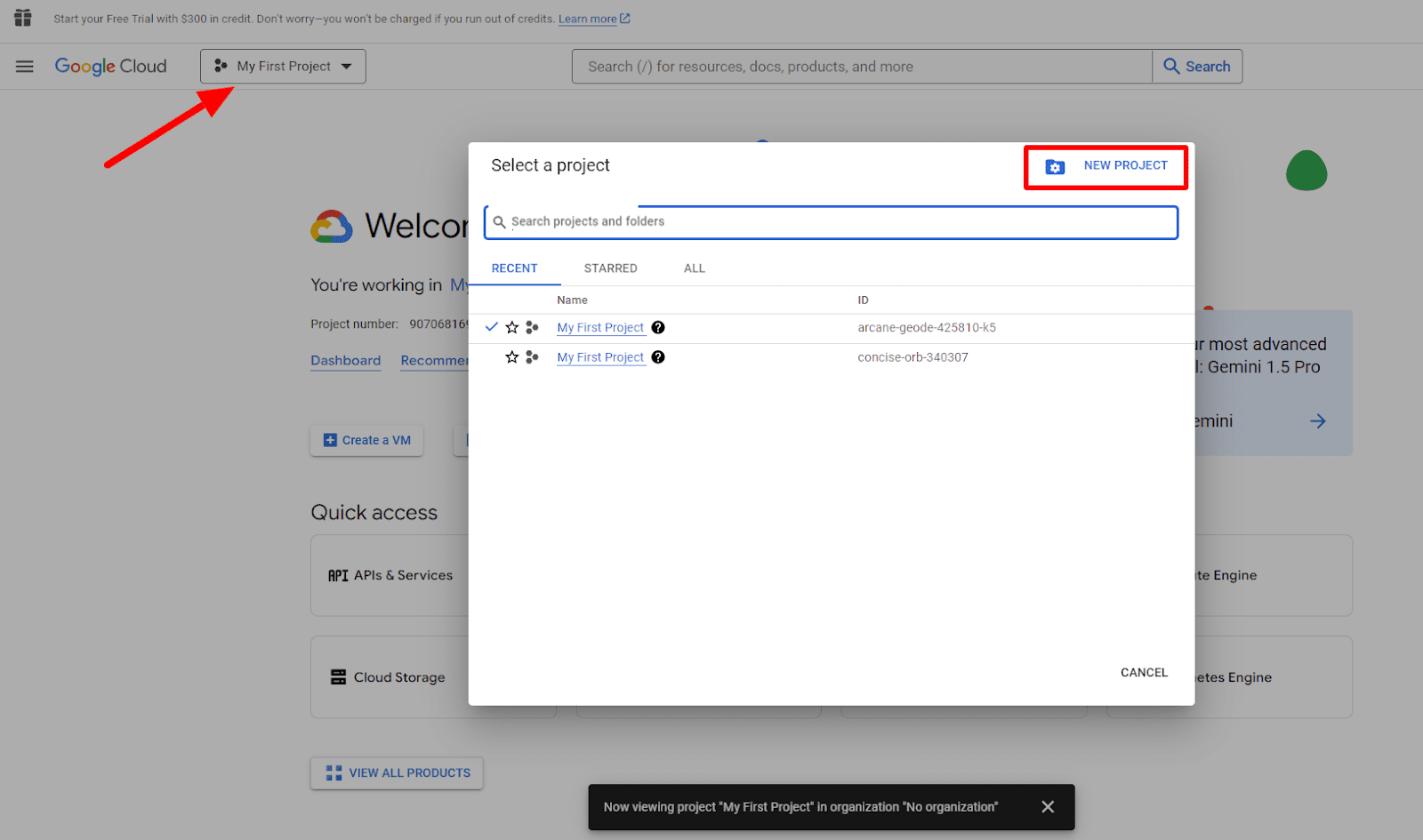The image size is (1423, 840).
Task: Click help icon beside the concise-orb project
Action: click(658, 357)
